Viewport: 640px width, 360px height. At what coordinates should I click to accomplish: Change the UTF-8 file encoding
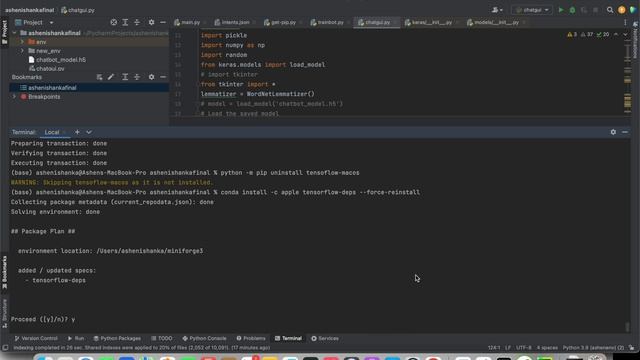coord(524,348)
